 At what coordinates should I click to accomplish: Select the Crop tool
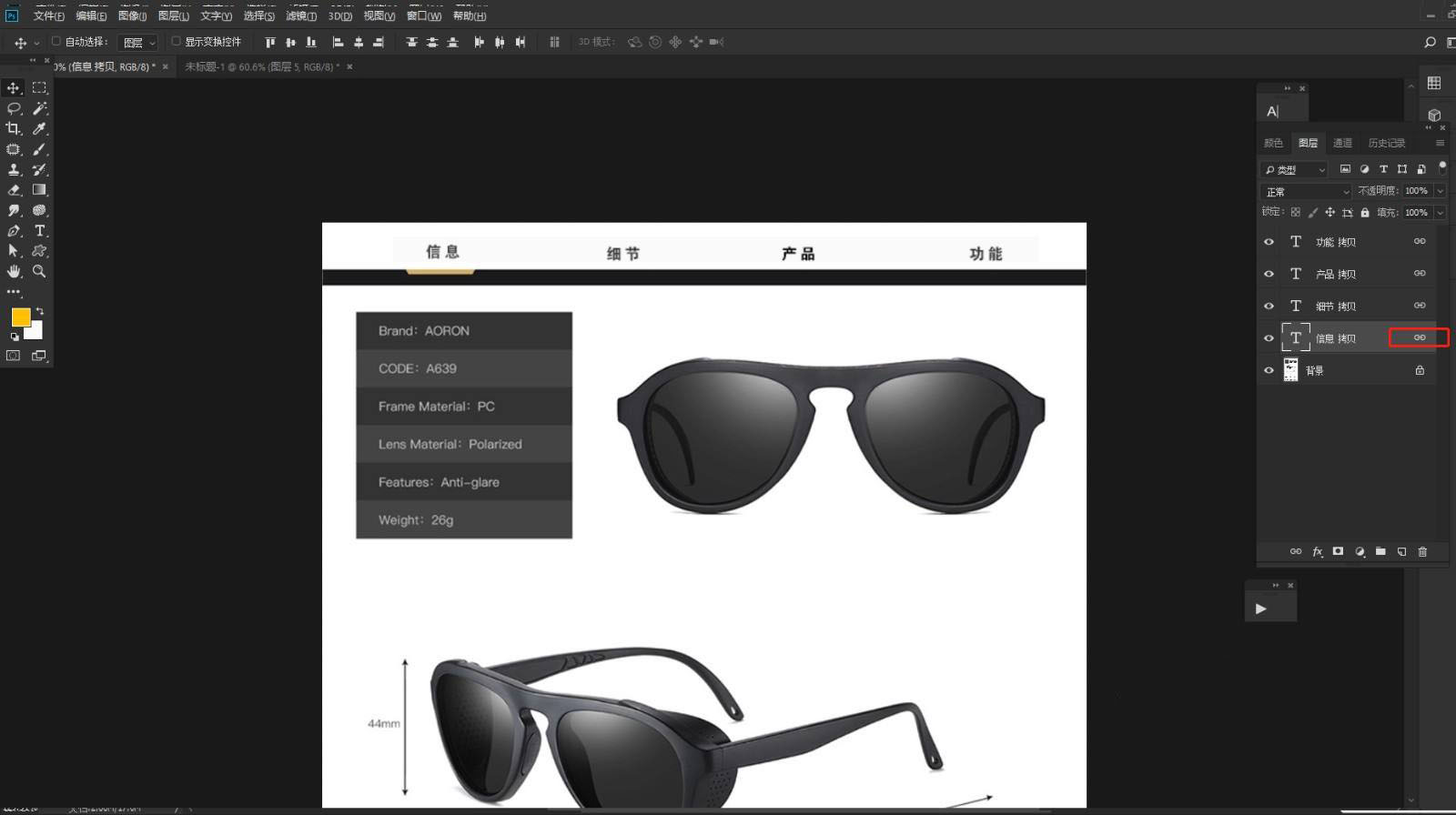coord(14,129)
